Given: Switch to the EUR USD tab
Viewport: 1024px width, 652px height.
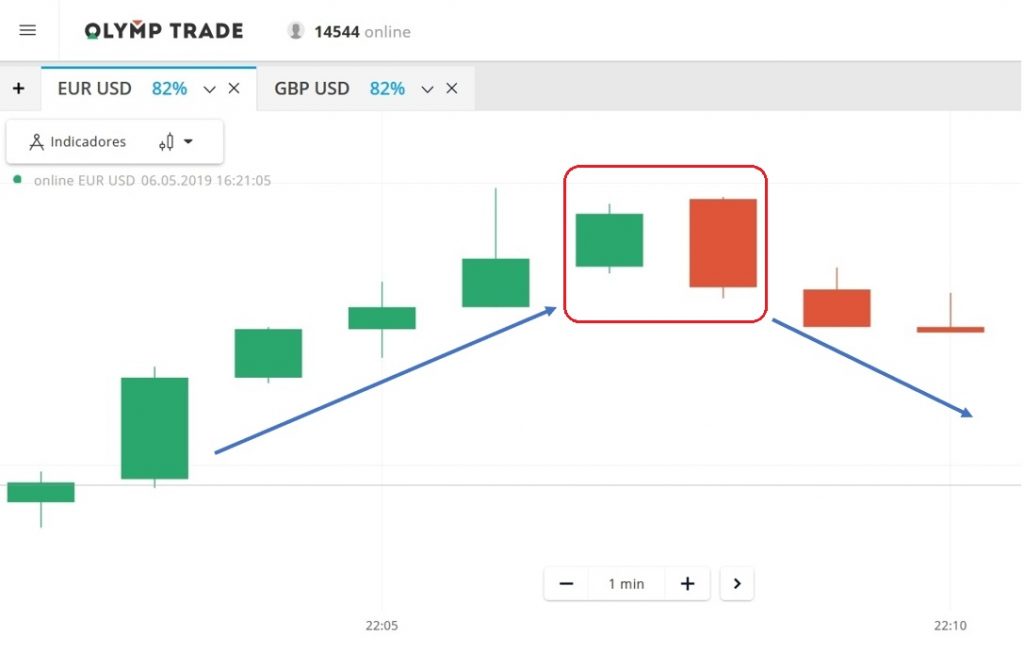Looking at the screenshot, I should pos(95,88).
